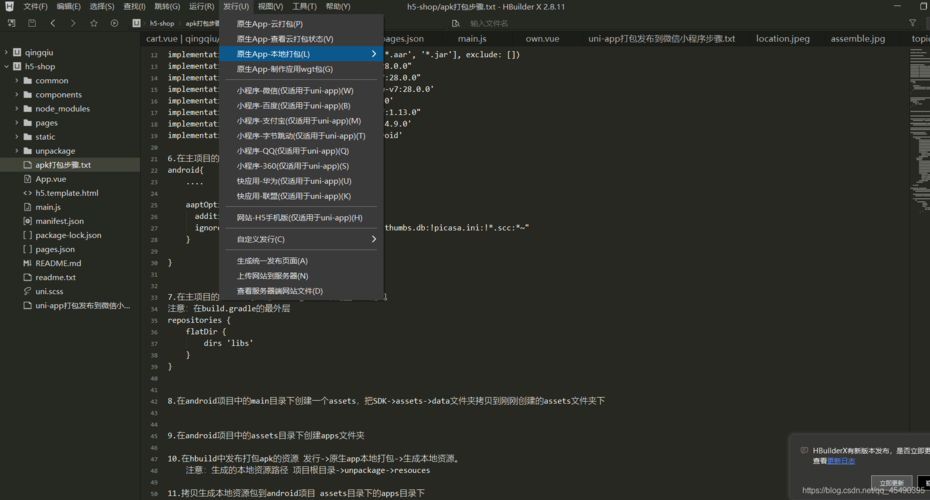
Task: Open the 工具(T) menu
Action: [304, 7]
